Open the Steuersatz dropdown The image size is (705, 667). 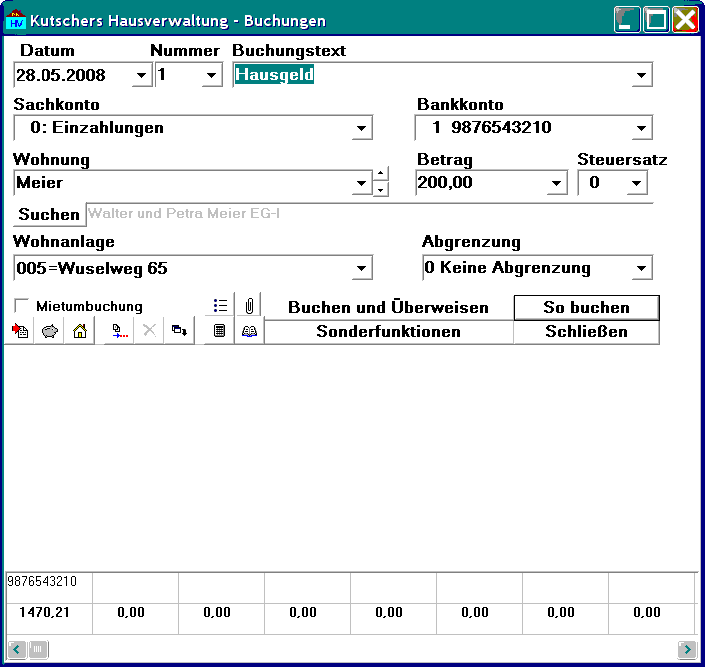(x=636, y=183)
